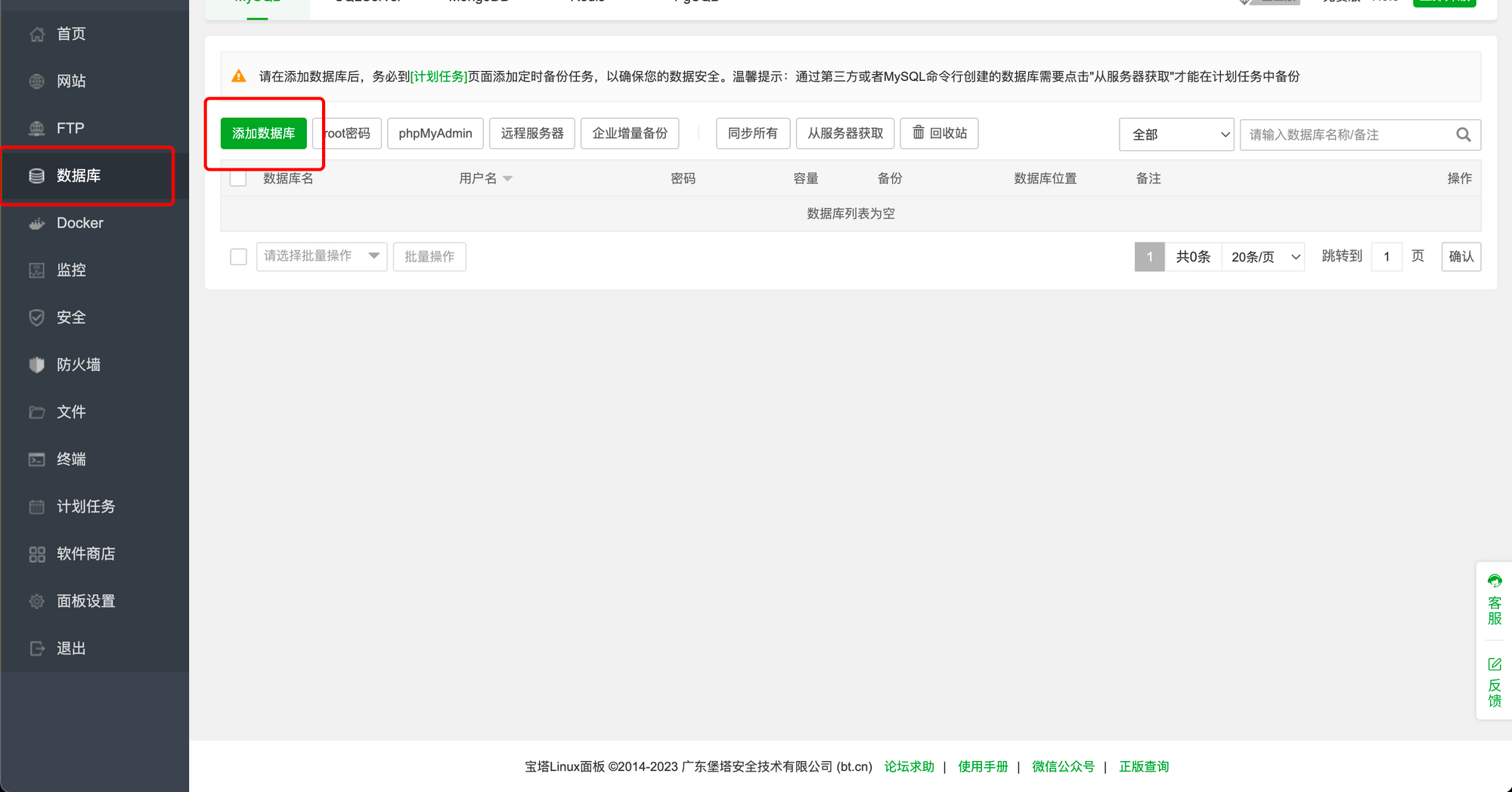Click the 退出 logout icon
1512x792 pixels.
[x=36, y=648]
